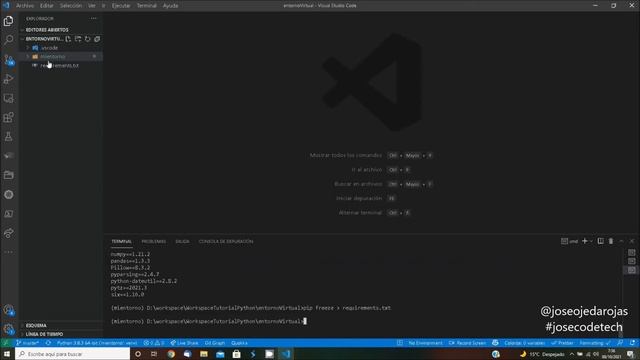Open the Project Manager folder view

pos(9,175)
